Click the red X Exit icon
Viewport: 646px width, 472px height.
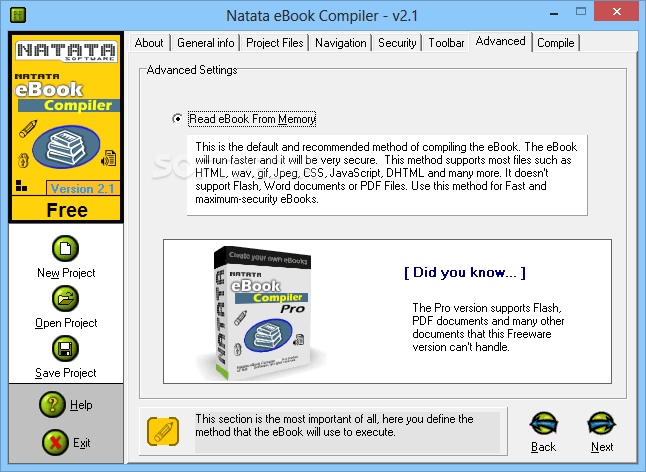(55, 442)
